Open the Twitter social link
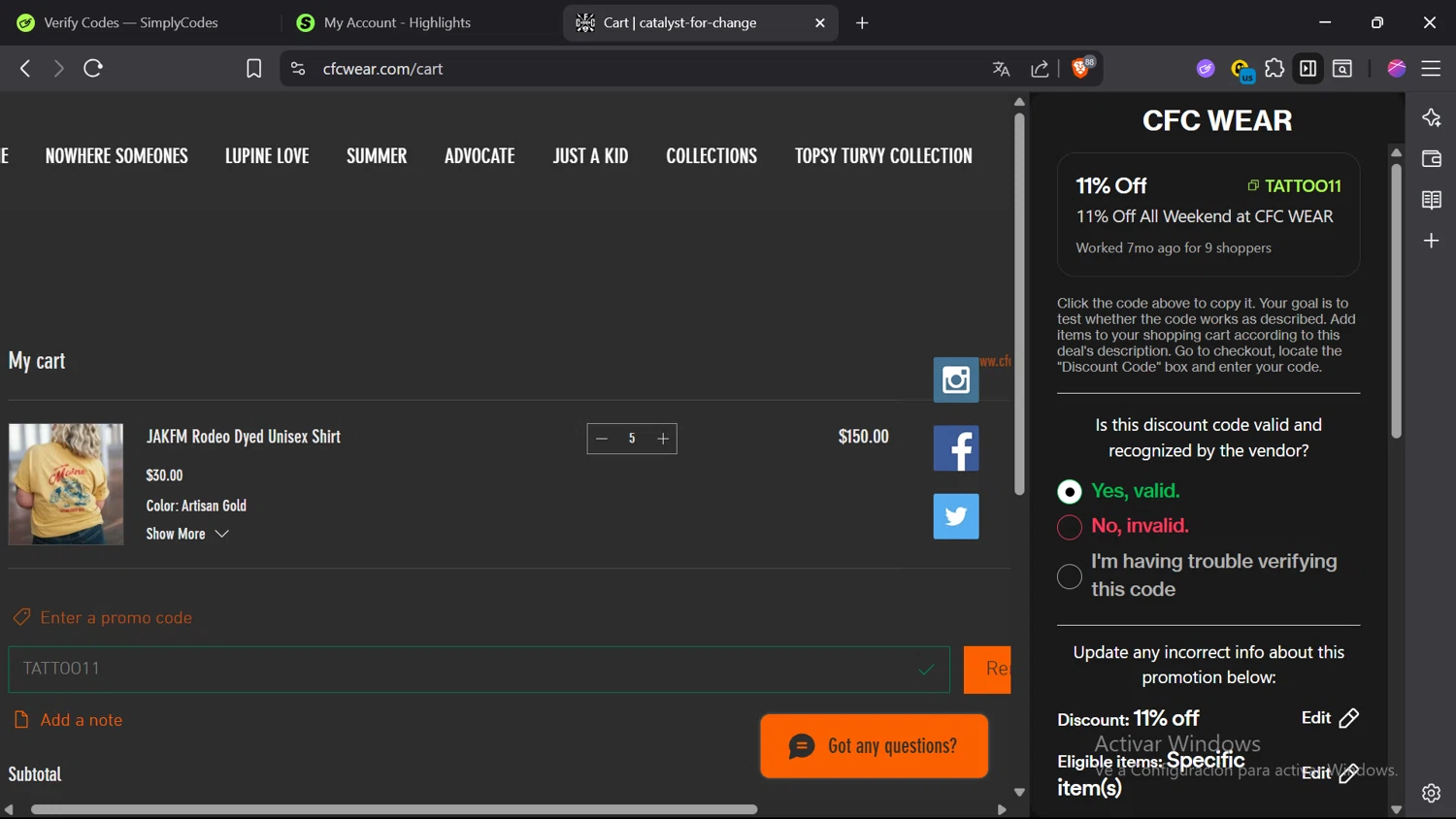Image resolution: width=1456 pixels, height=819 pixels. pyautogui.click(x=956, y=516)
